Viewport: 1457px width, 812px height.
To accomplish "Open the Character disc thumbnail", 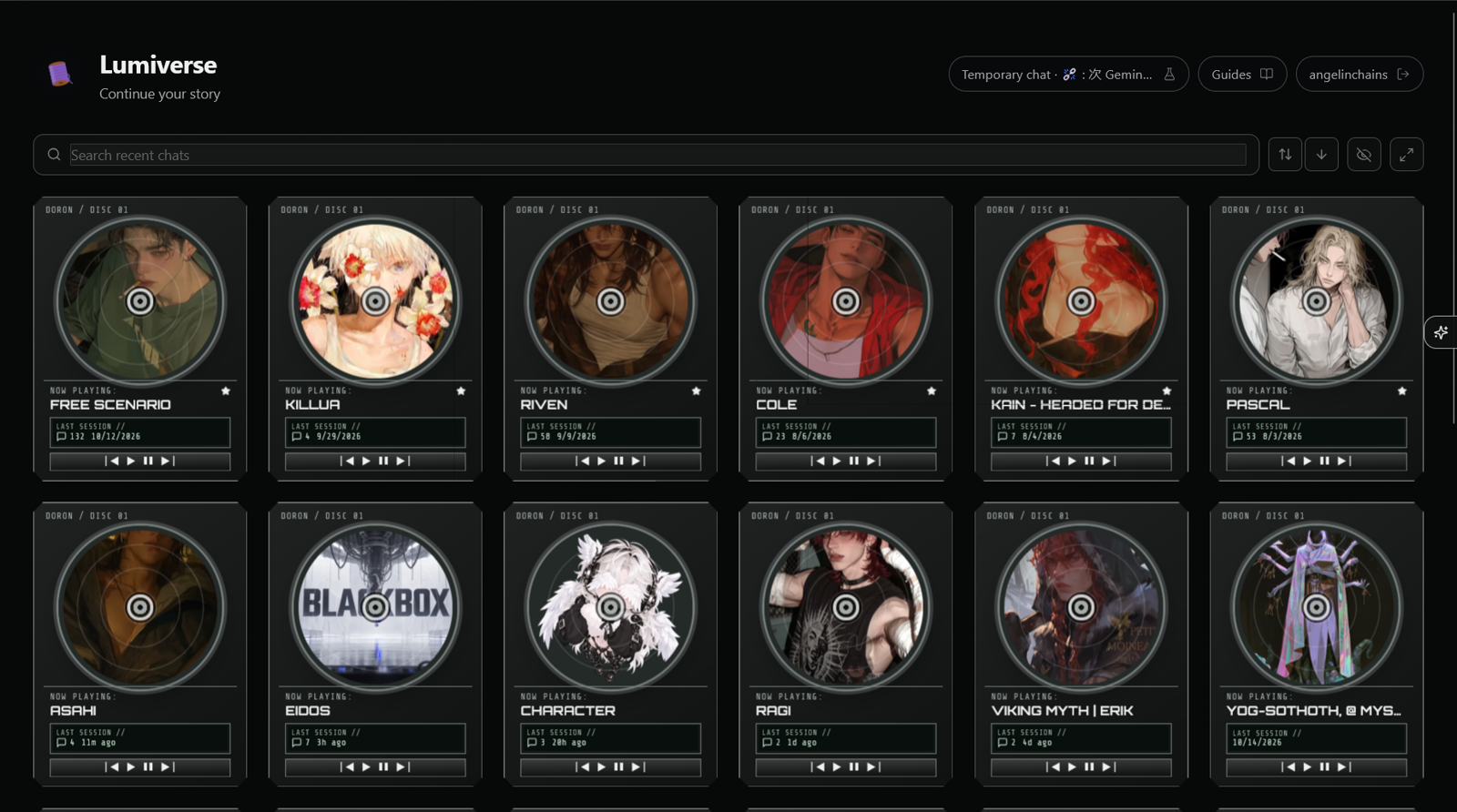I will 610,606.
